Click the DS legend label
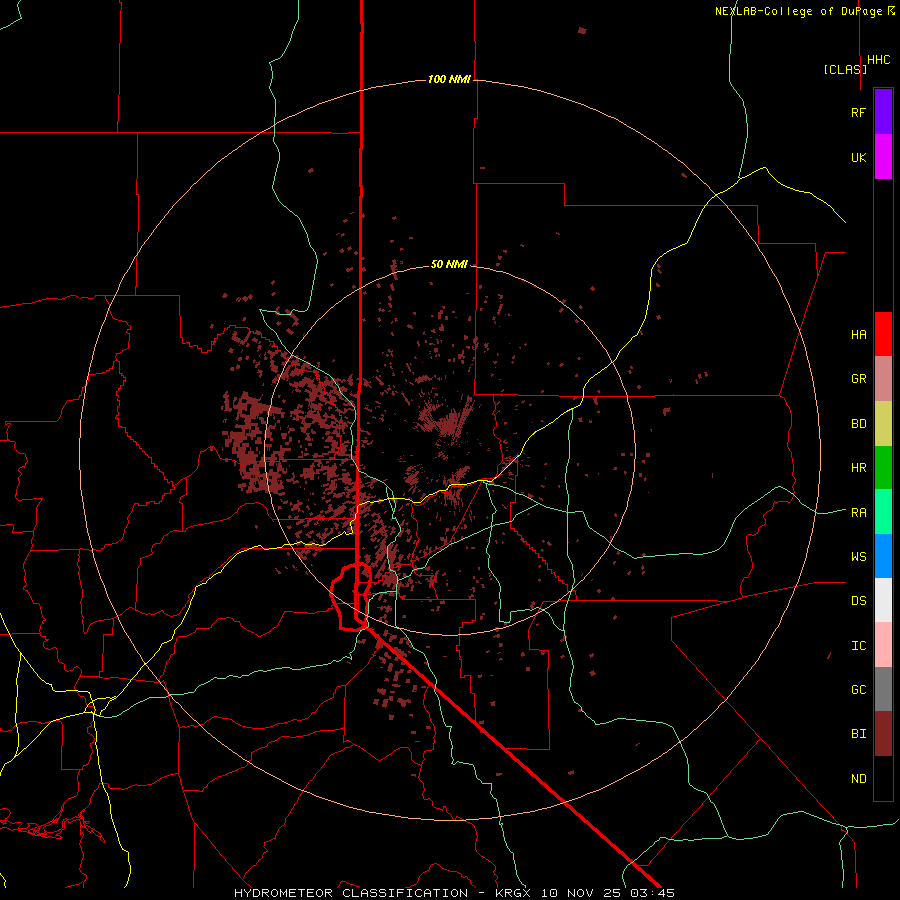Screen dimensions: 900x900 tap(858, 601)
